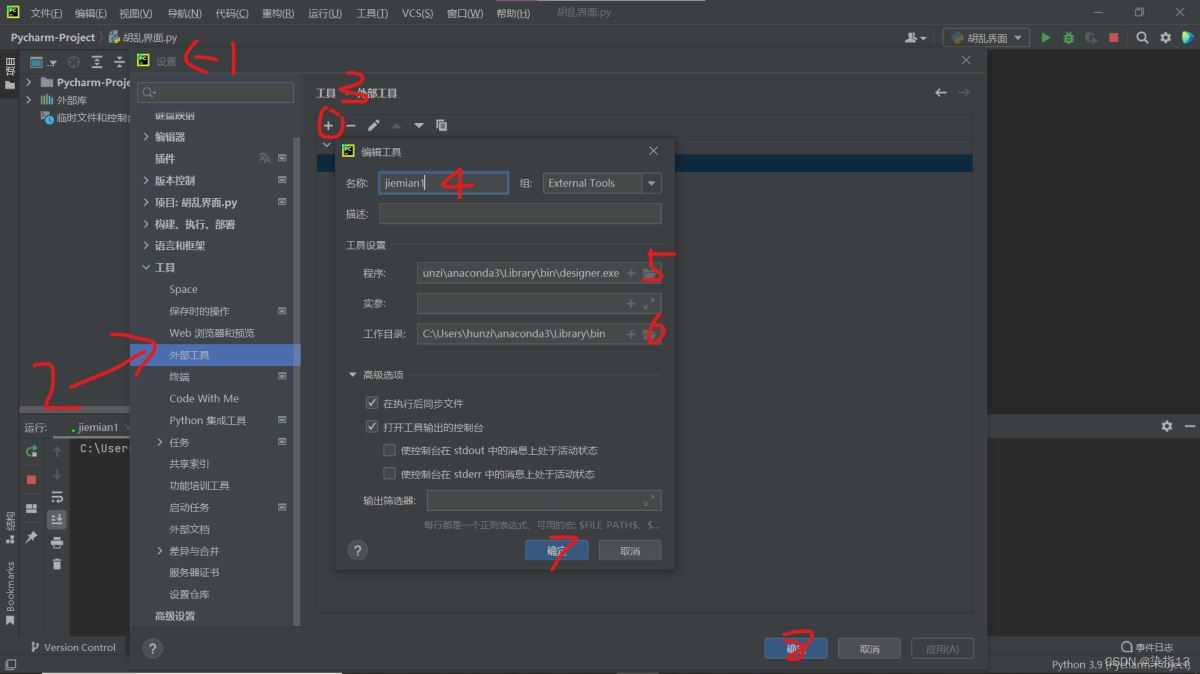
Task: Run the current configuration with green play
Action: click(x=1046, y=38)
